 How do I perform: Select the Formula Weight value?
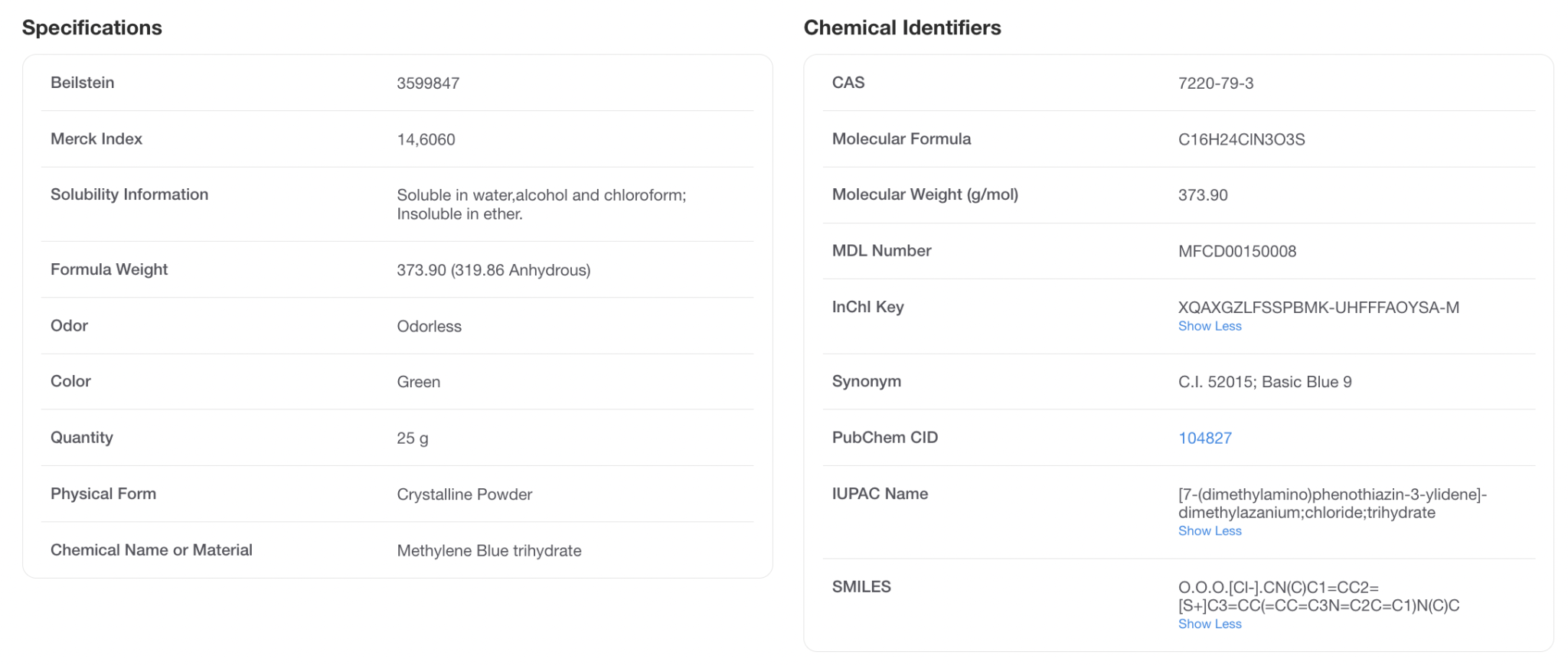[494, 269]
